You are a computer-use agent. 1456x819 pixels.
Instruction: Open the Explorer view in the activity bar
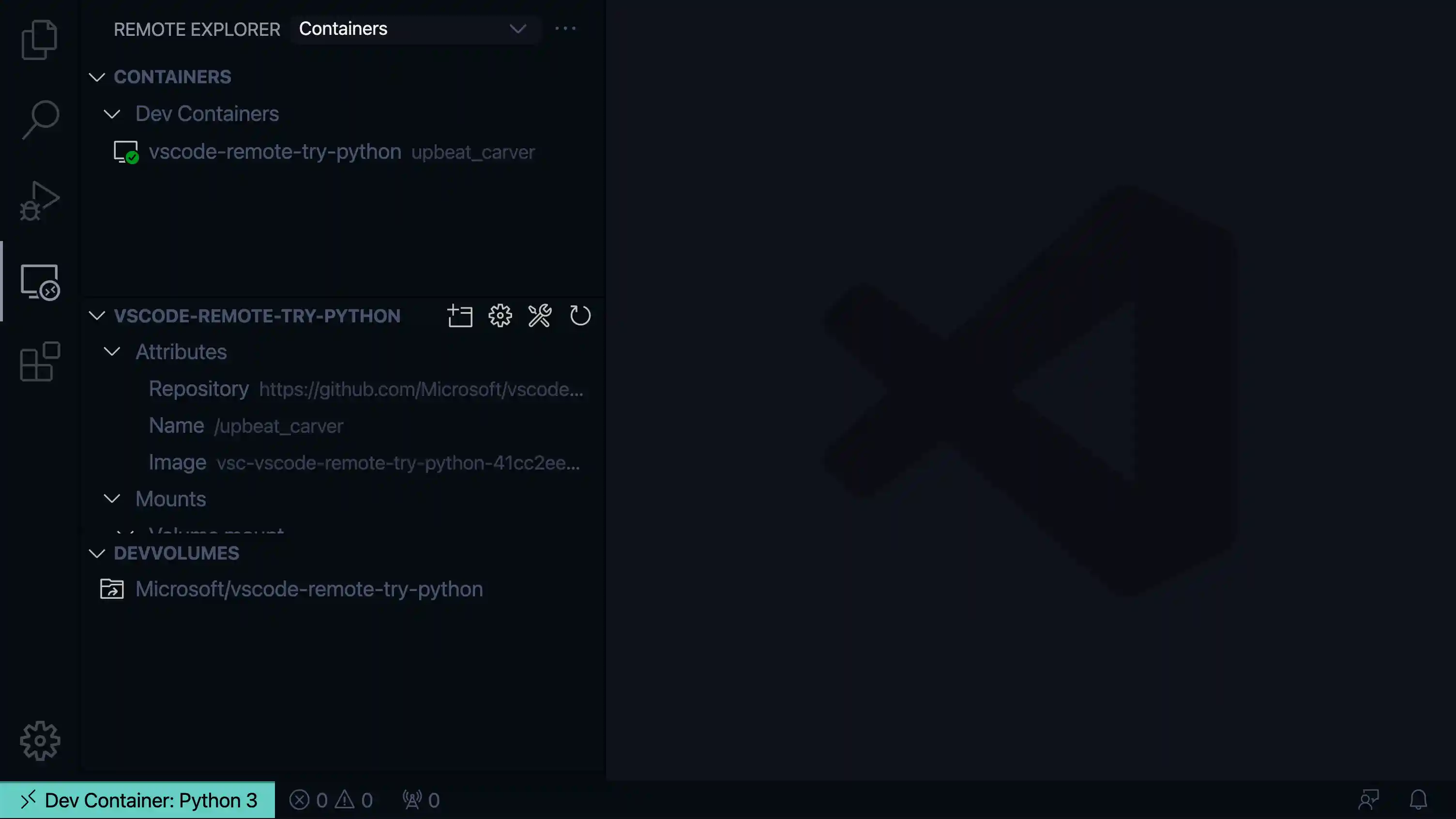pos(40,40)
